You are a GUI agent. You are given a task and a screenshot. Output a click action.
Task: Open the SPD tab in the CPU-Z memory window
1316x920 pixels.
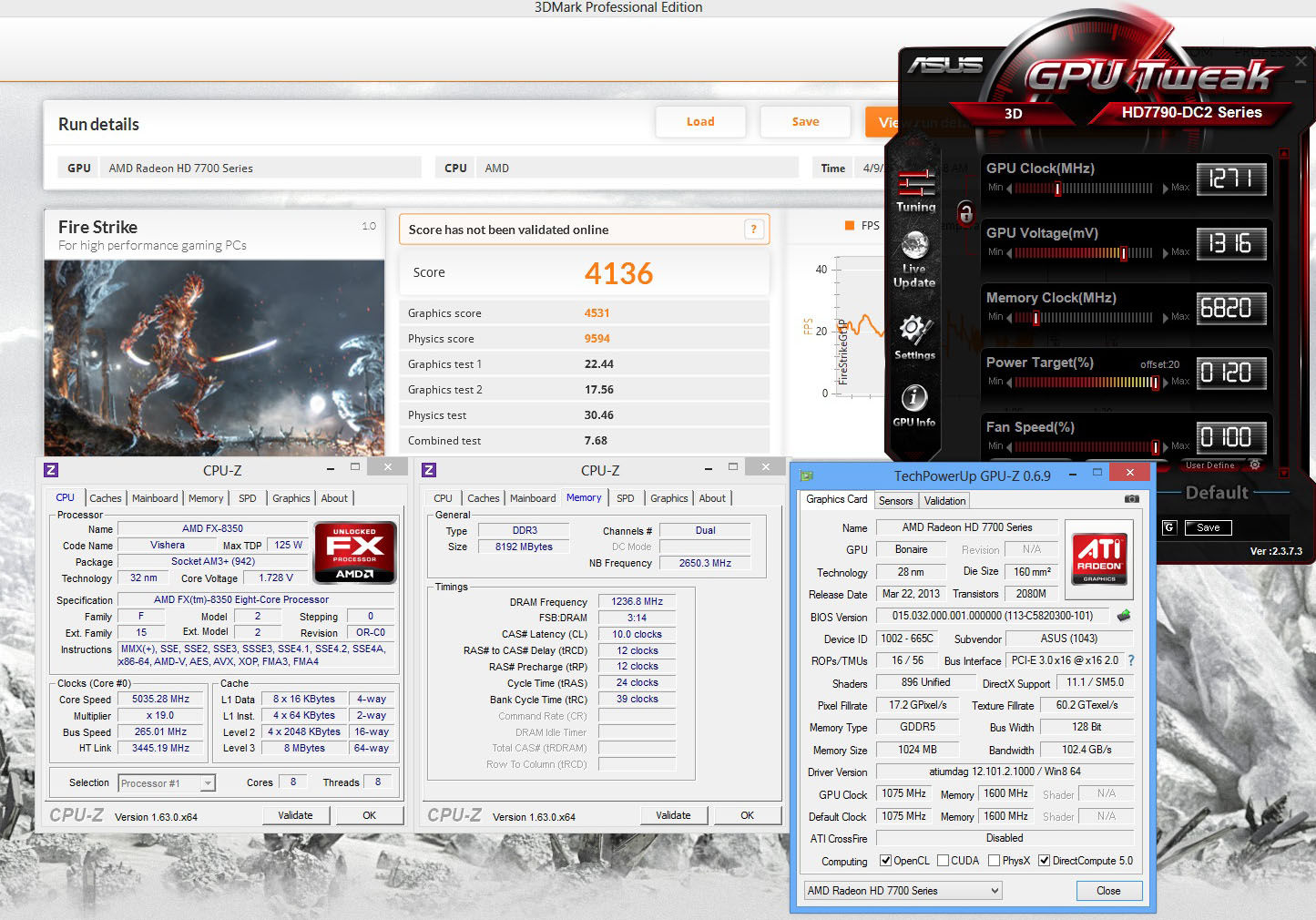pos(625,498)
